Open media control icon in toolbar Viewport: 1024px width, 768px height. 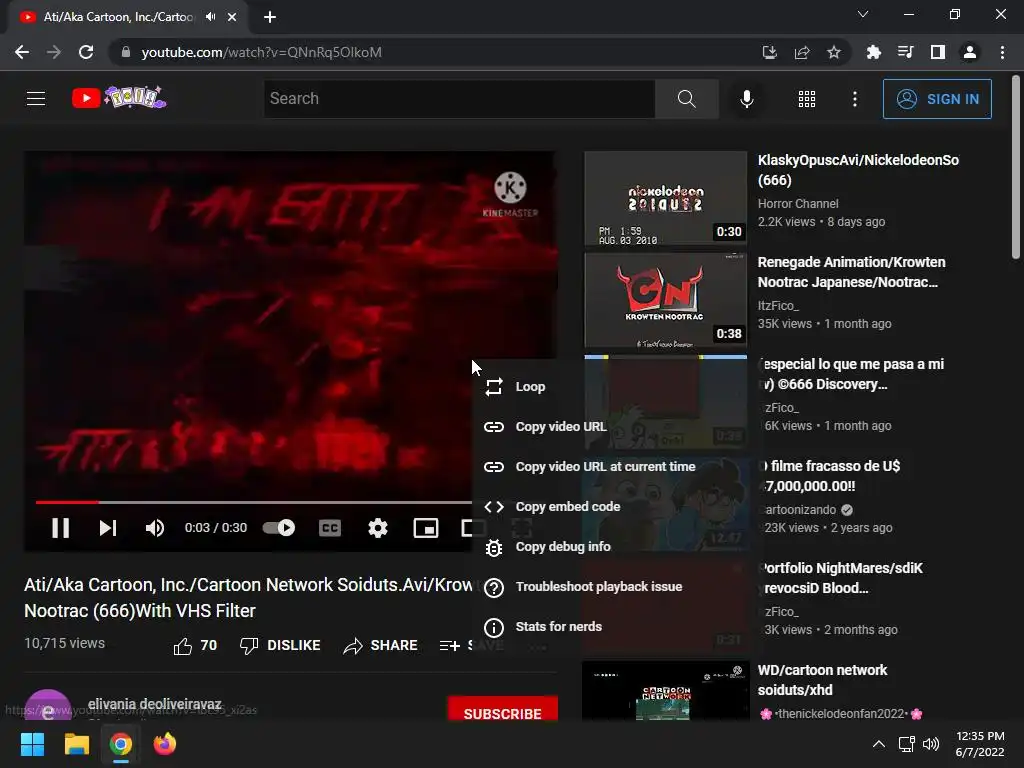(x=905, y=52)
